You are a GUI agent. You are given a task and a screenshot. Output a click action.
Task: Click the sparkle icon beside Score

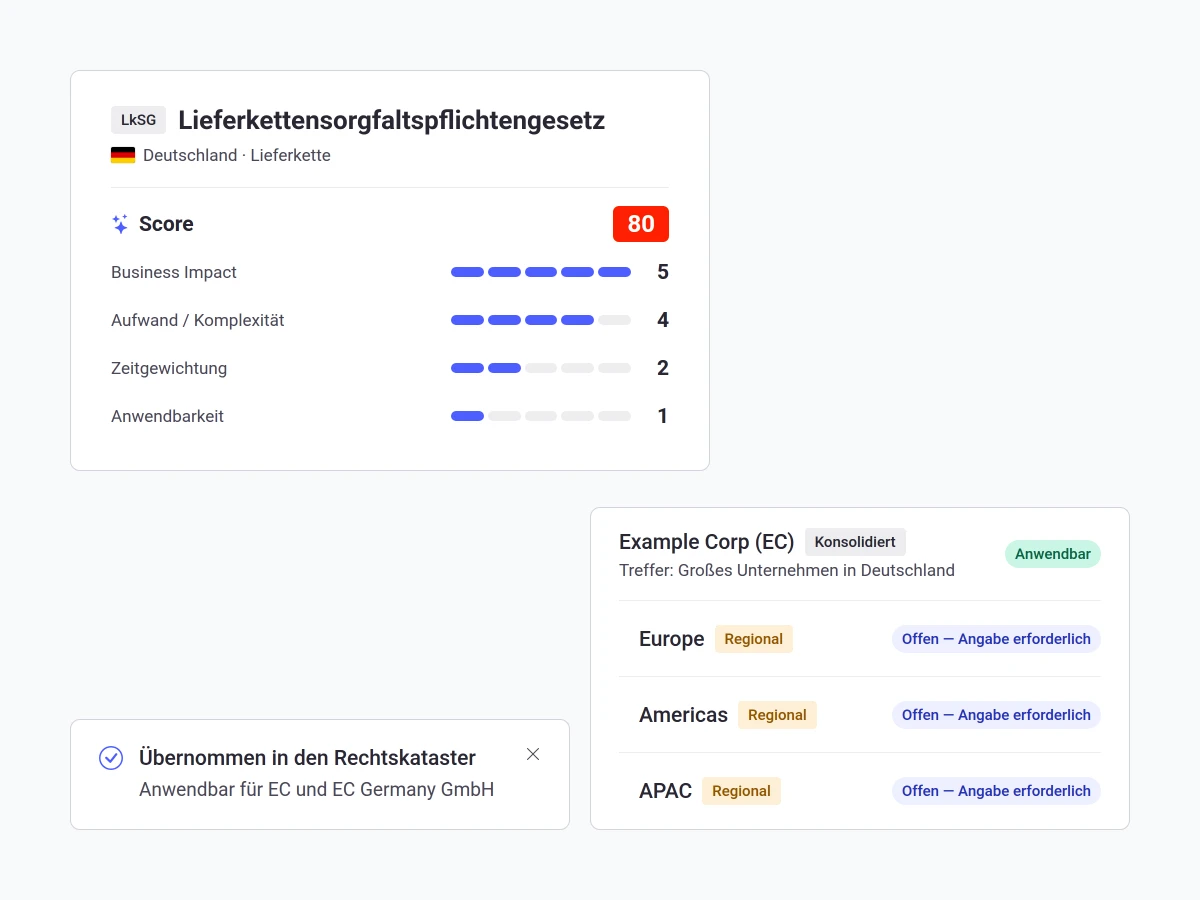point(120,224)
